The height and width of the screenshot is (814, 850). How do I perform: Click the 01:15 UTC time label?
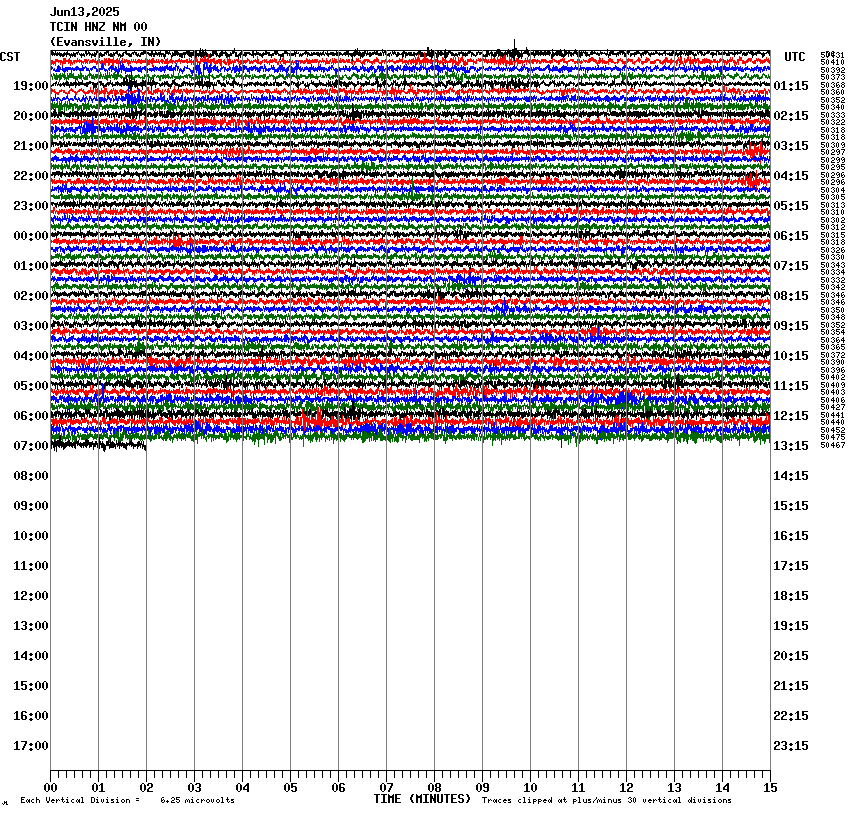791,86
